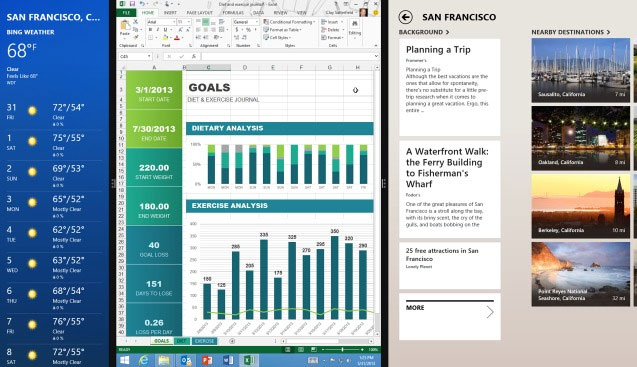Adjust the zoom slider in Excel status bar

(x=342, y=350)
